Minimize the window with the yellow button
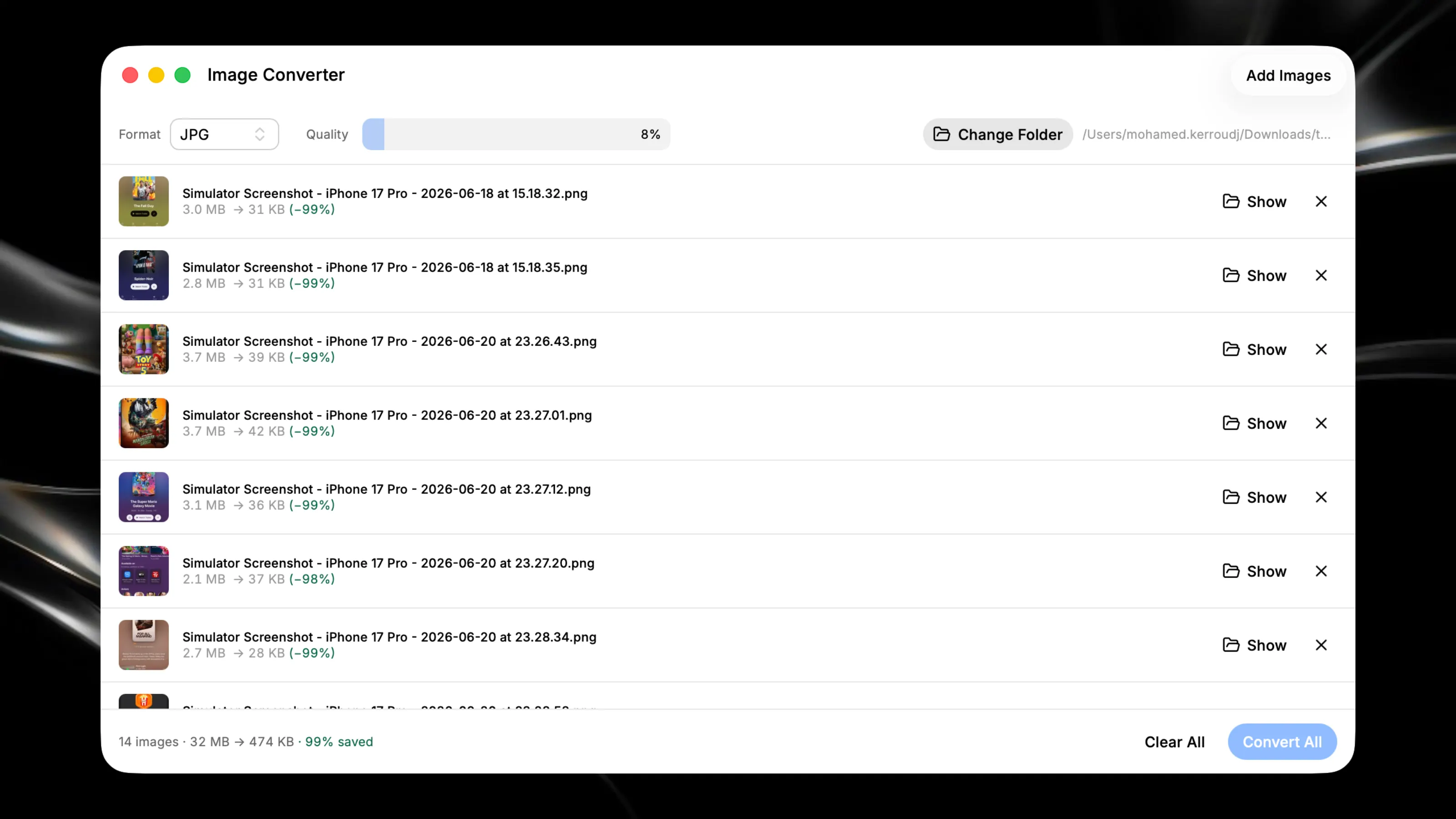The image size is (1456, 819). [x=157, y=75]
